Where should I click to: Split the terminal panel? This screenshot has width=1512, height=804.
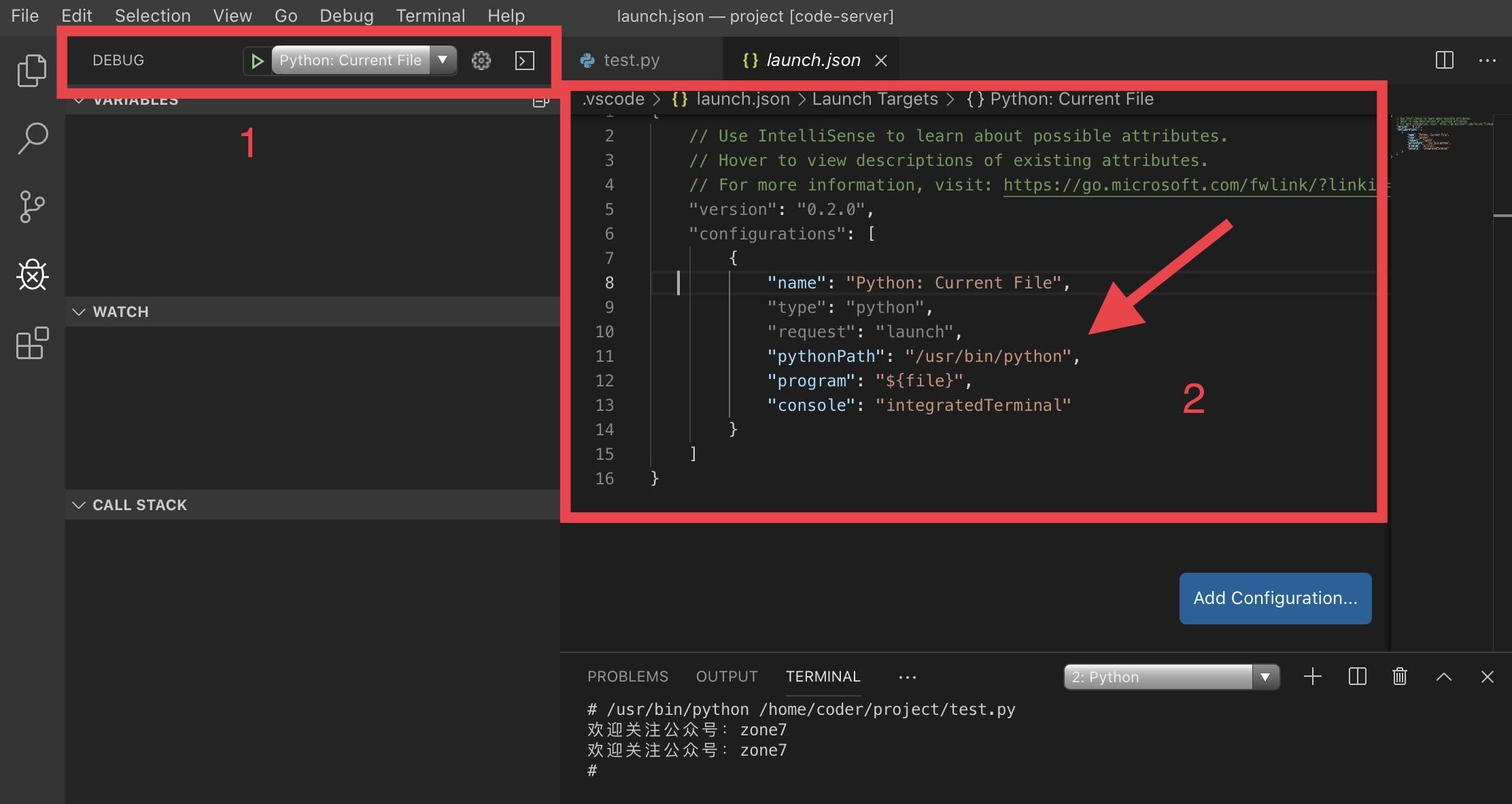coord(1357,676)
